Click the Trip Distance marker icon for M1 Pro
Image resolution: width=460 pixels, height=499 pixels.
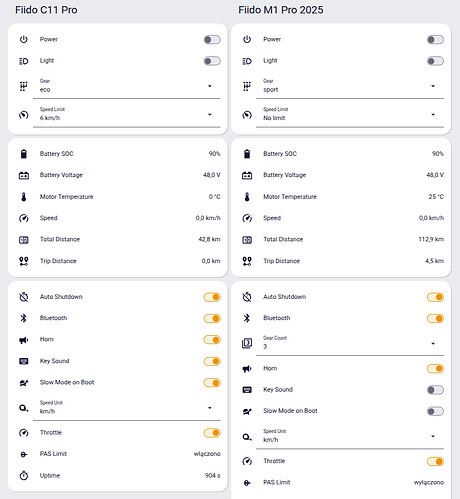(247, 261)
